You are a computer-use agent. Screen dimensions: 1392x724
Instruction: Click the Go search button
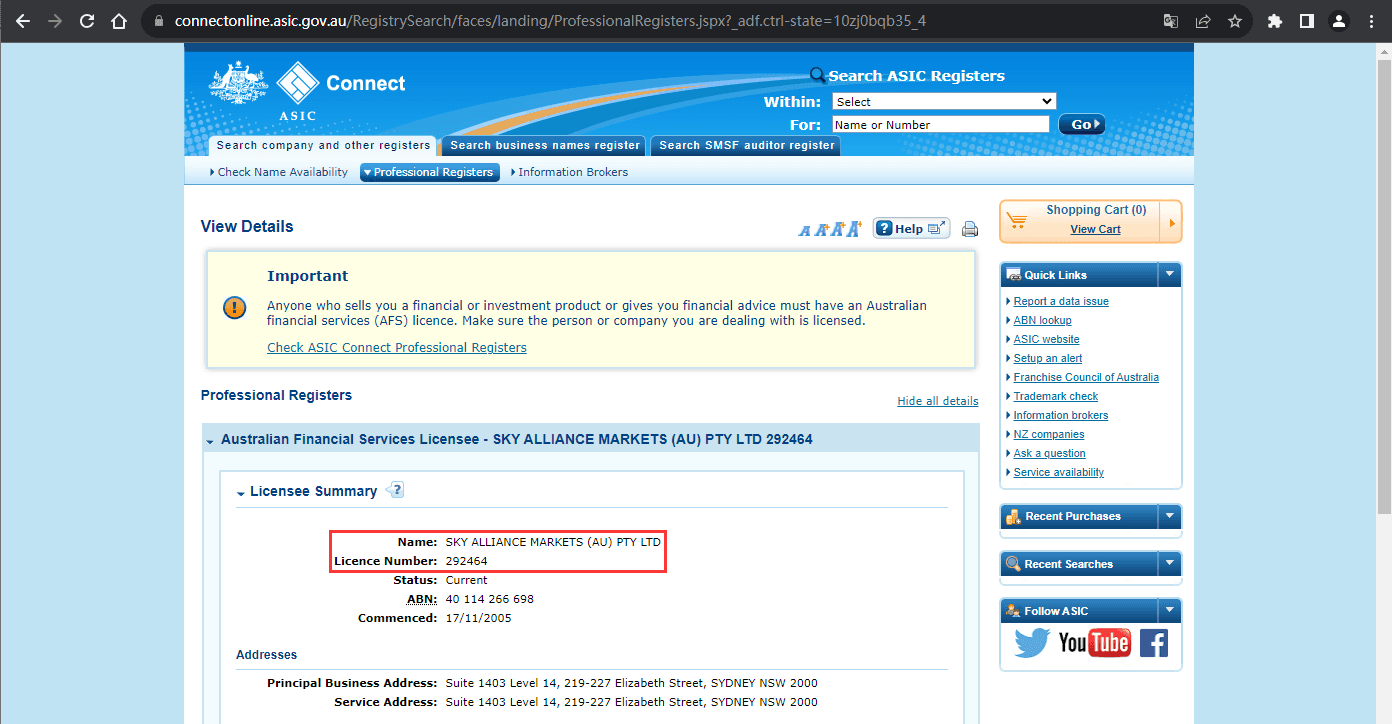[x=1082, y=124]
